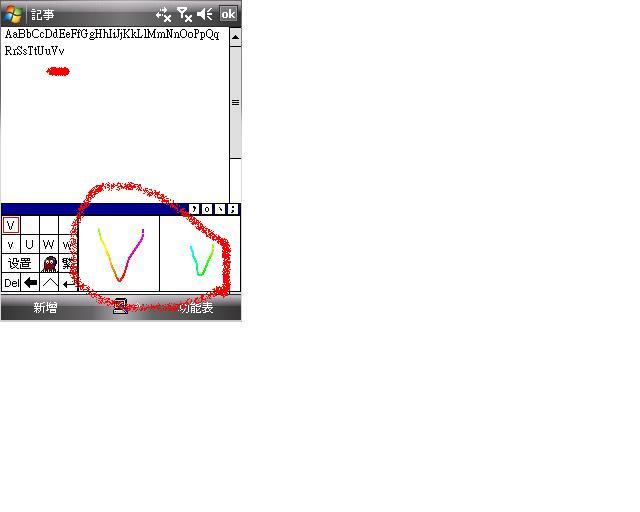Open the Windows Start menu flag

tap(13, 14)
